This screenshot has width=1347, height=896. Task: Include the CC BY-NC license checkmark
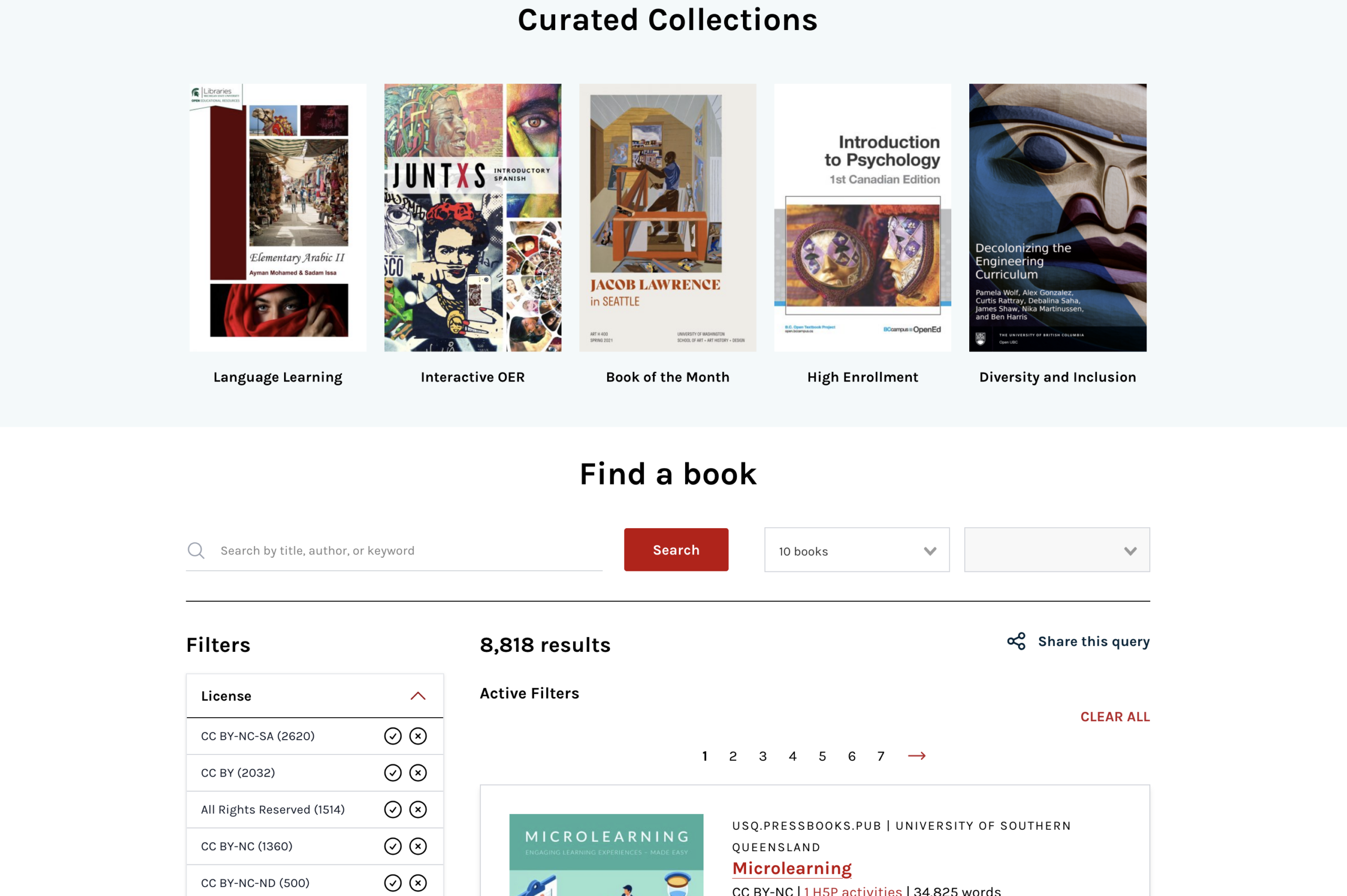393,845
